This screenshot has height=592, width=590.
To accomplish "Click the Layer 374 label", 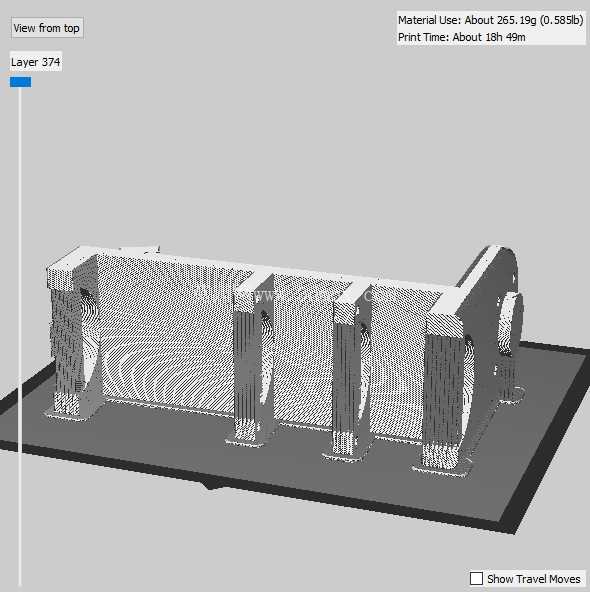I will 35,62.
